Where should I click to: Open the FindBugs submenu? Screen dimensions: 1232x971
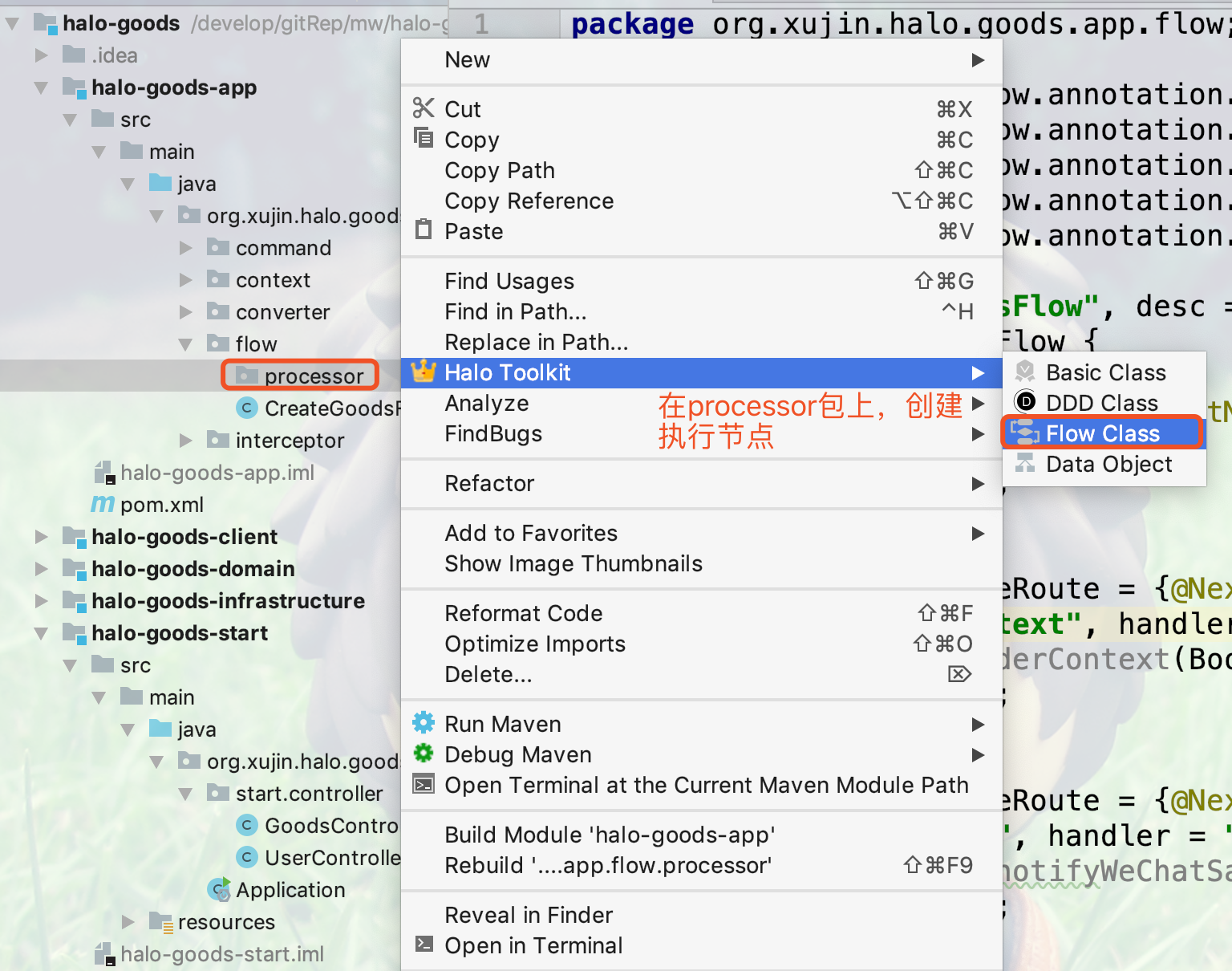[702, 433]
